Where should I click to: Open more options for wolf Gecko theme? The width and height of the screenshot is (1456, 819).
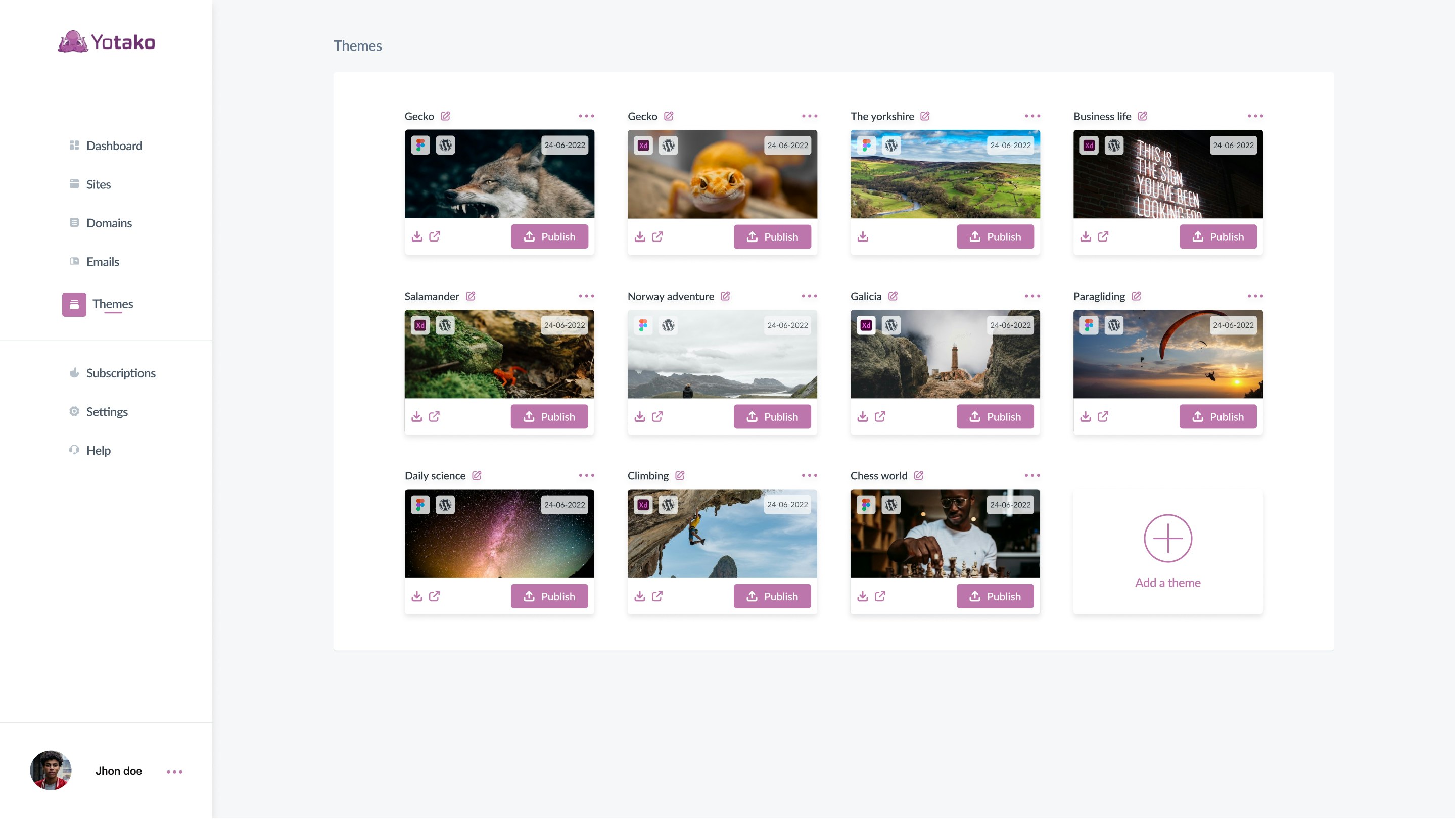587,116
